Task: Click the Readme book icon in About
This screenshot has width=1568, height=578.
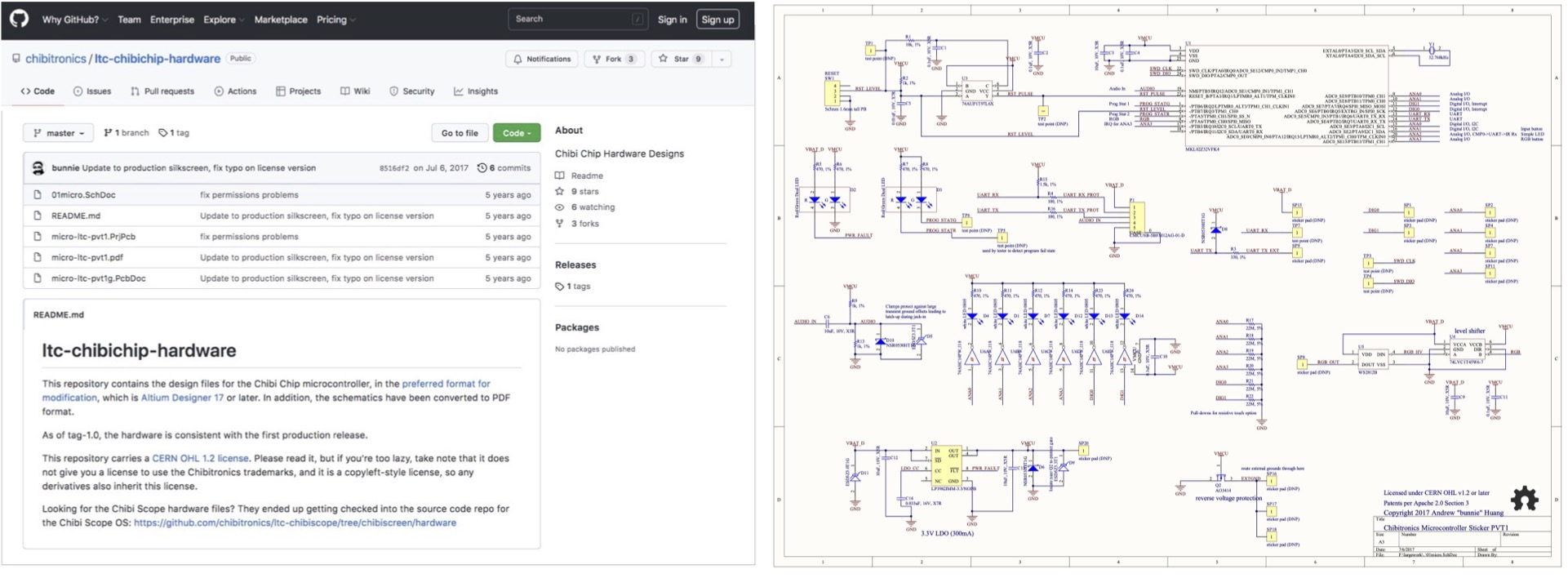Action: click(x=560, y=176)
